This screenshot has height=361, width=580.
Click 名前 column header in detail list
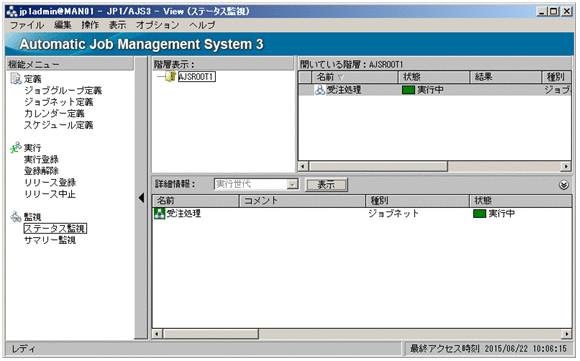click(195, 200)
